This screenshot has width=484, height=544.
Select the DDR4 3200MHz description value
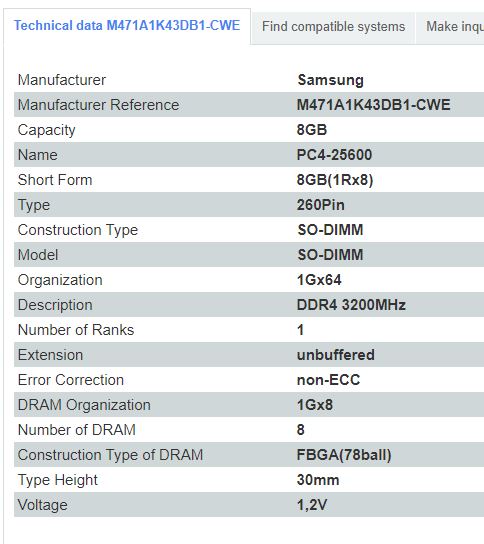tap(351, 305)
